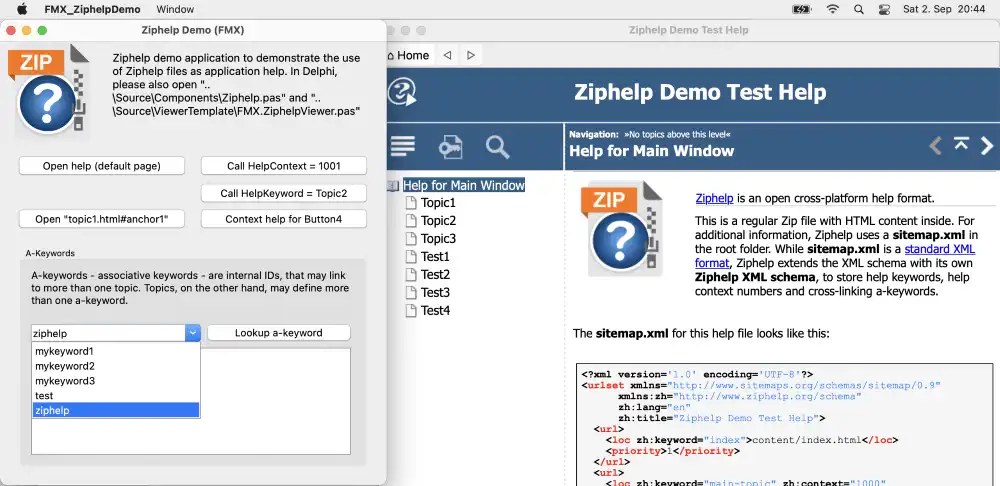
Task: Open the Wi-Fi status icon in menu bar
Action: (x=832, y=9)
